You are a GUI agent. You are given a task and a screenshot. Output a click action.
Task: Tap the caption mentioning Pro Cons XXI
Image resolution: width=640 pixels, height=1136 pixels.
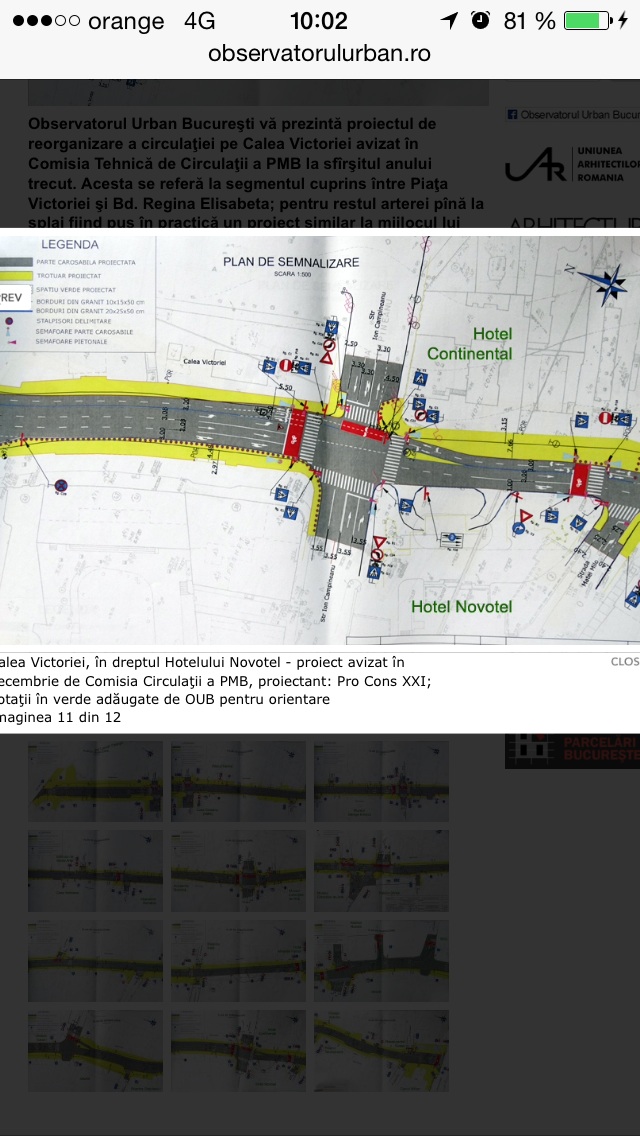pyautogui.click(x=217, y=680)
